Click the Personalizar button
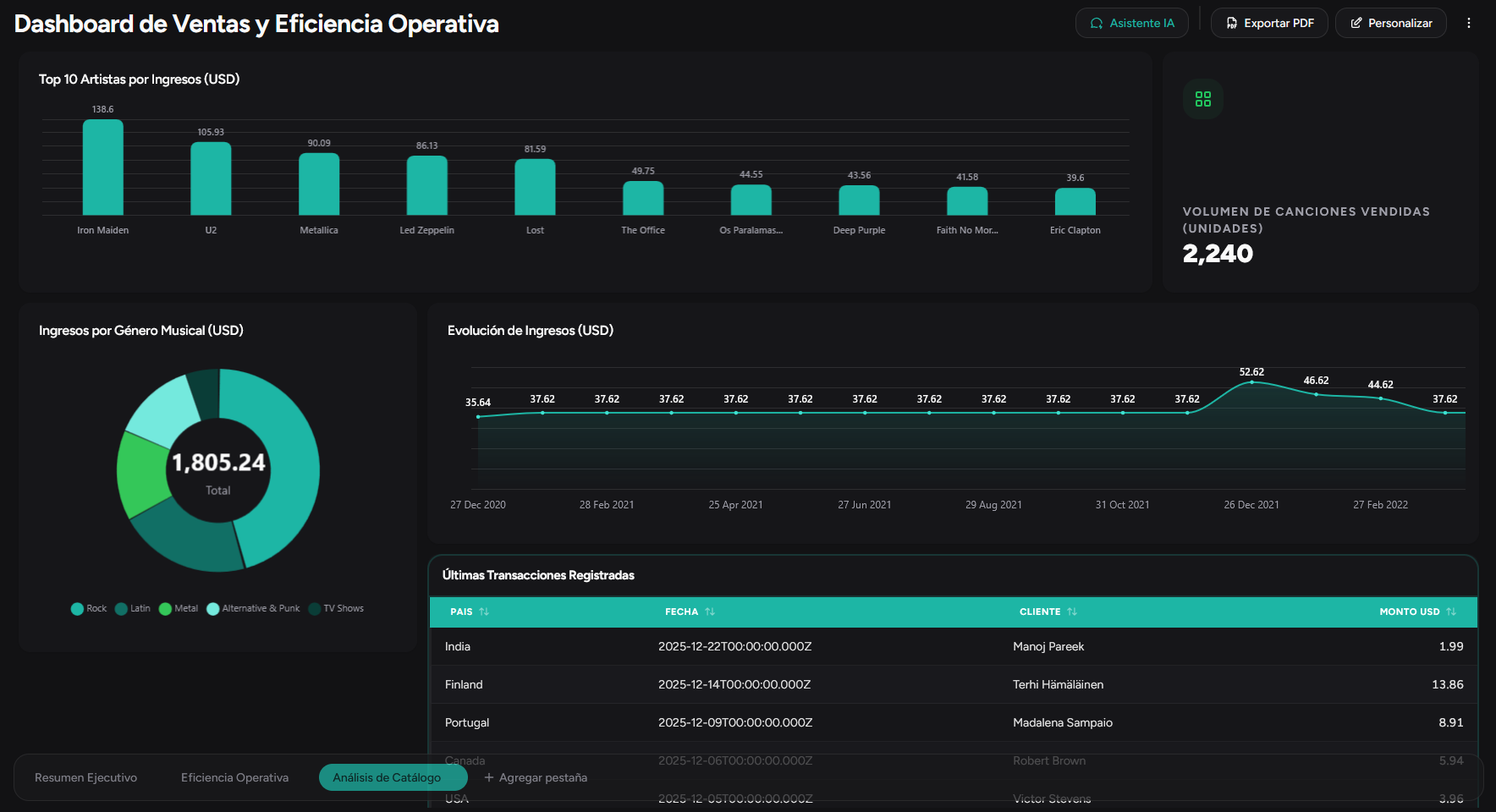The height and width of the screenshot is (812, 1496). (1390, 23)
